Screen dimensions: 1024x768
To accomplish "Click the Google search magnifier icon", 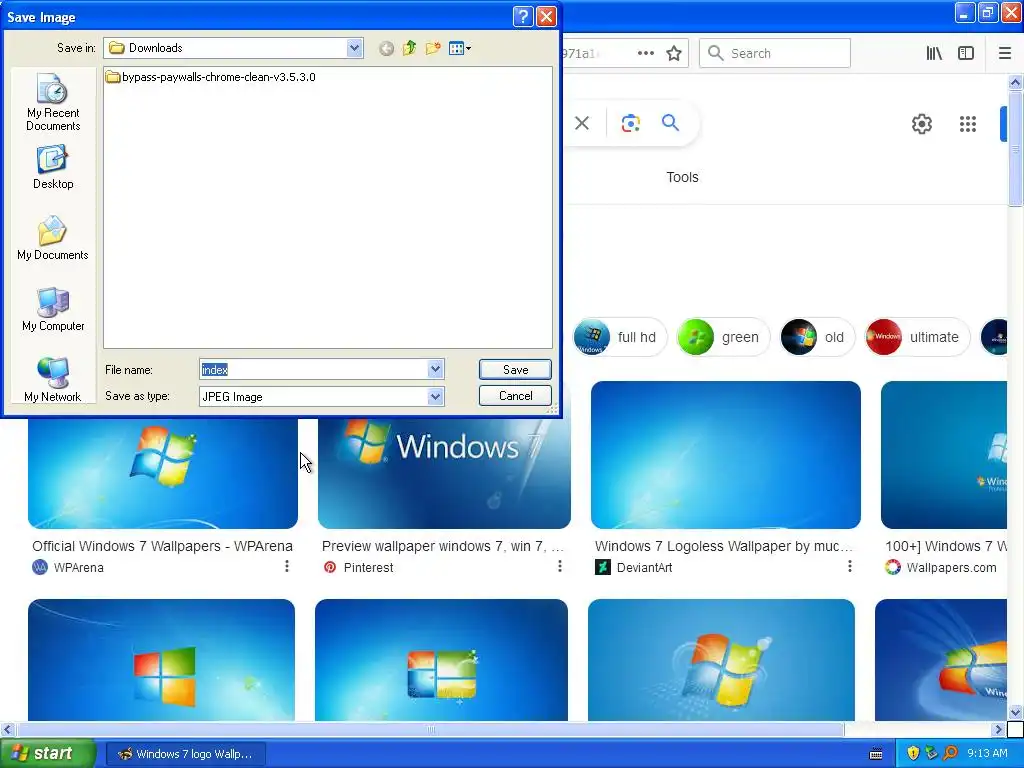I will (x=670, y=123).
